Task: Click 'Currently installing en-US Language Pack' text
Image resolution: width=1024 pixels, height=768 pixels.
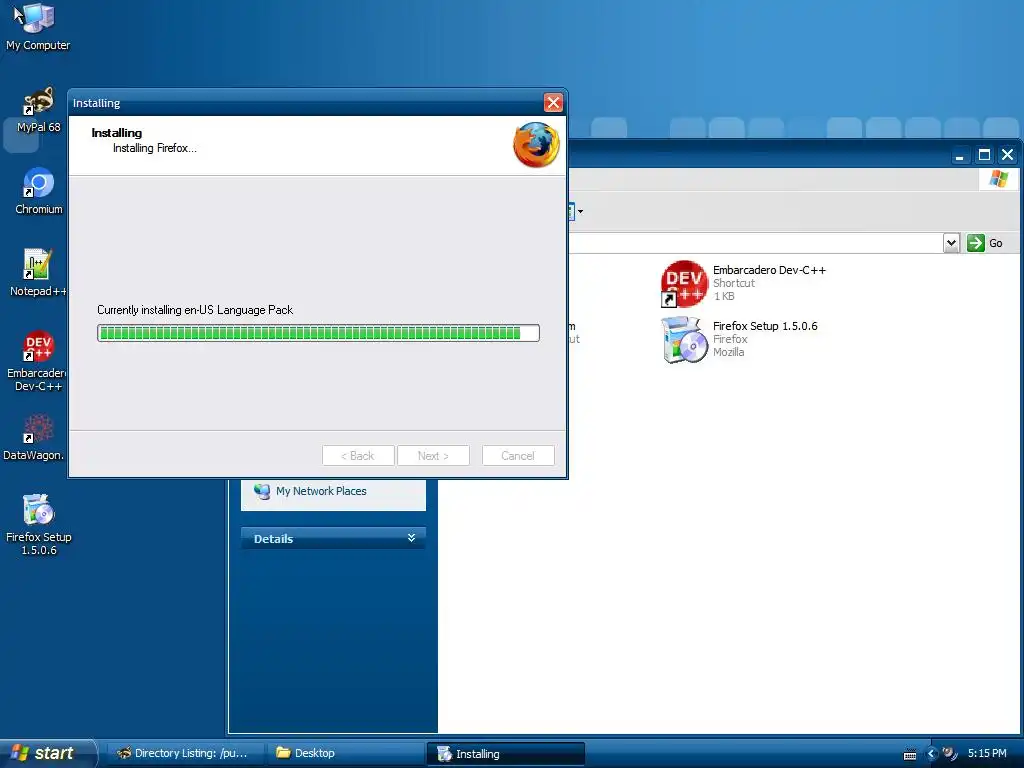Action: coord(195,310)
